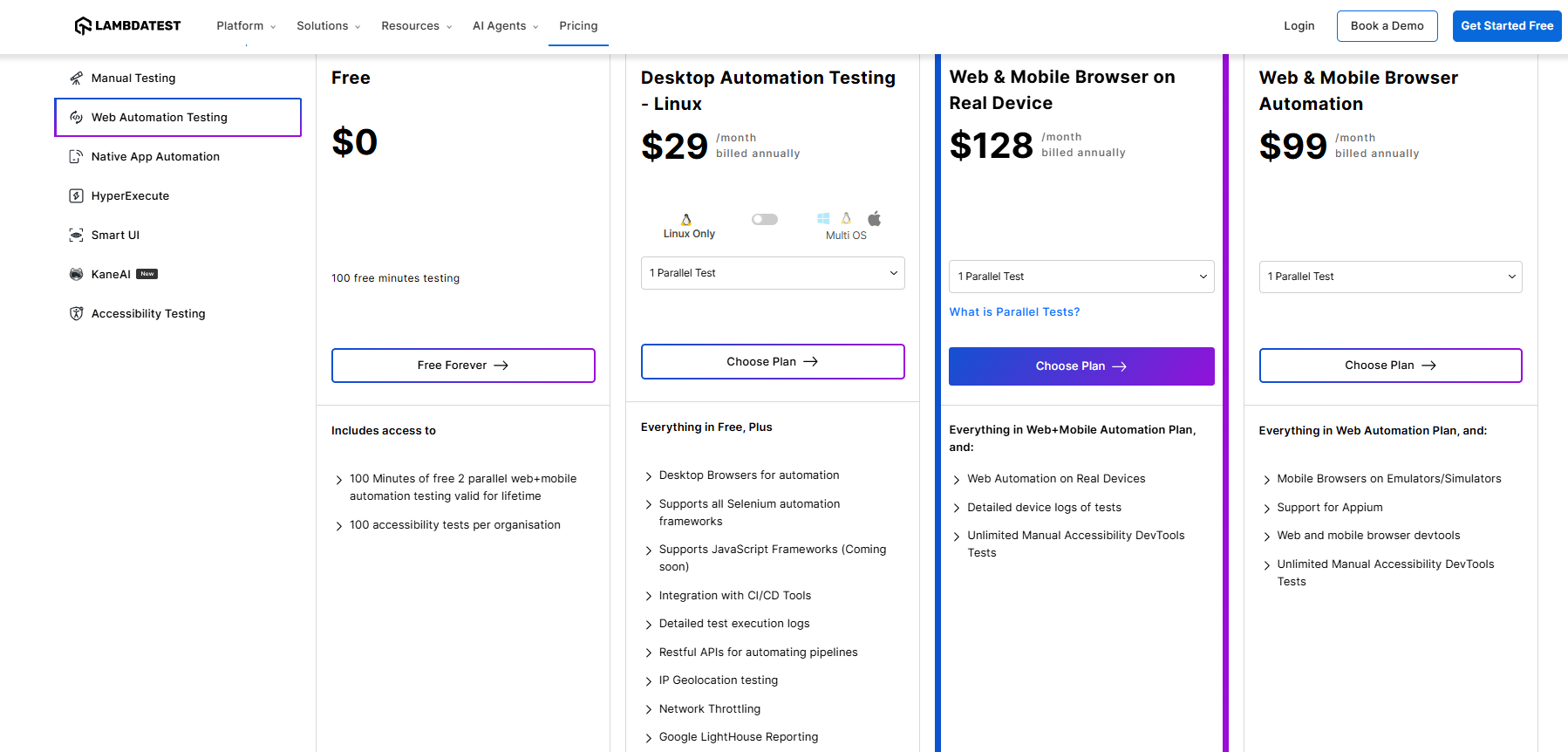Click the penguin icon above Multi OS
Screen dimensions: 1568x752
pyautogui.click(x=846, y=218)
